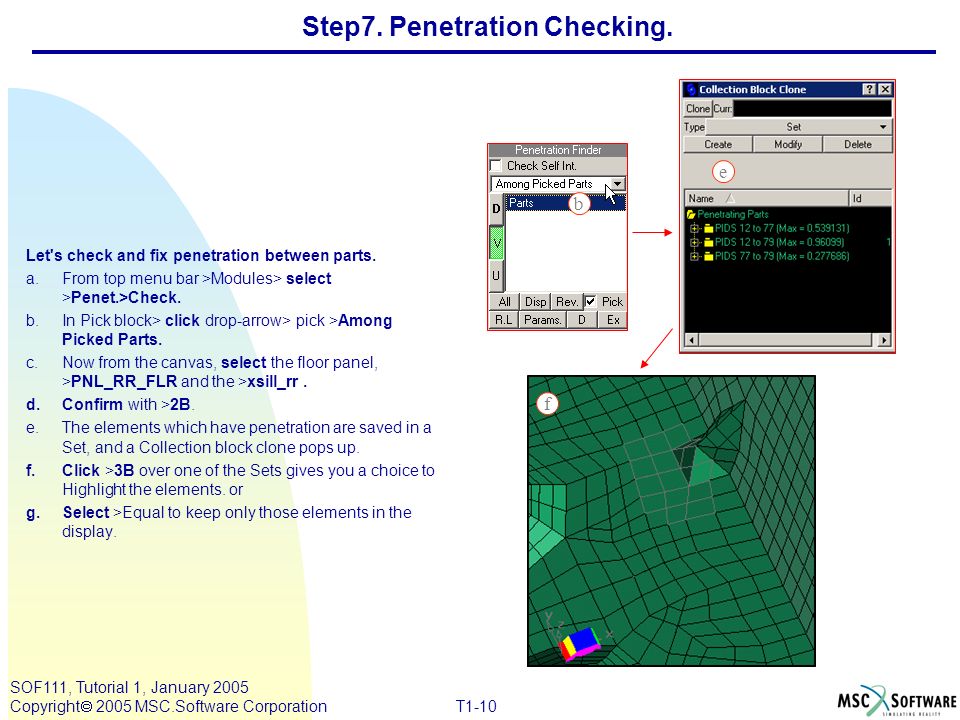Viewport: 960px width, 720px height.
Task: Click the Modify button
Action: (x=787, y=144)
